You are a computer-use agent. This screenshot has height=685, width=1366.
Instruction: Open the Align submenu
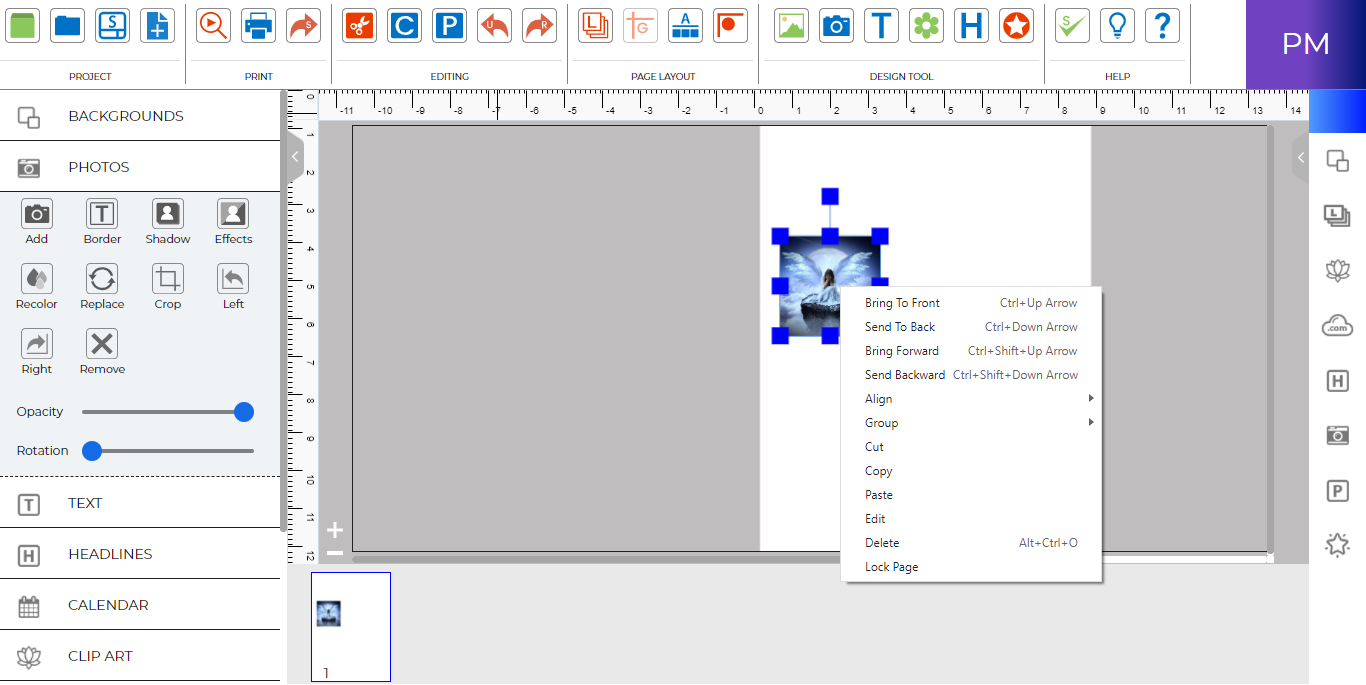tap(971, 399)
